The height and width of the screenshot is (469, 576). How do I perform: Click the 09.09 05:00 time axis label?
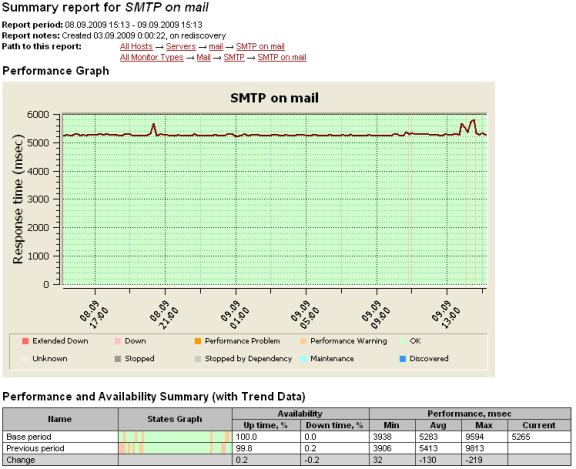305,315
